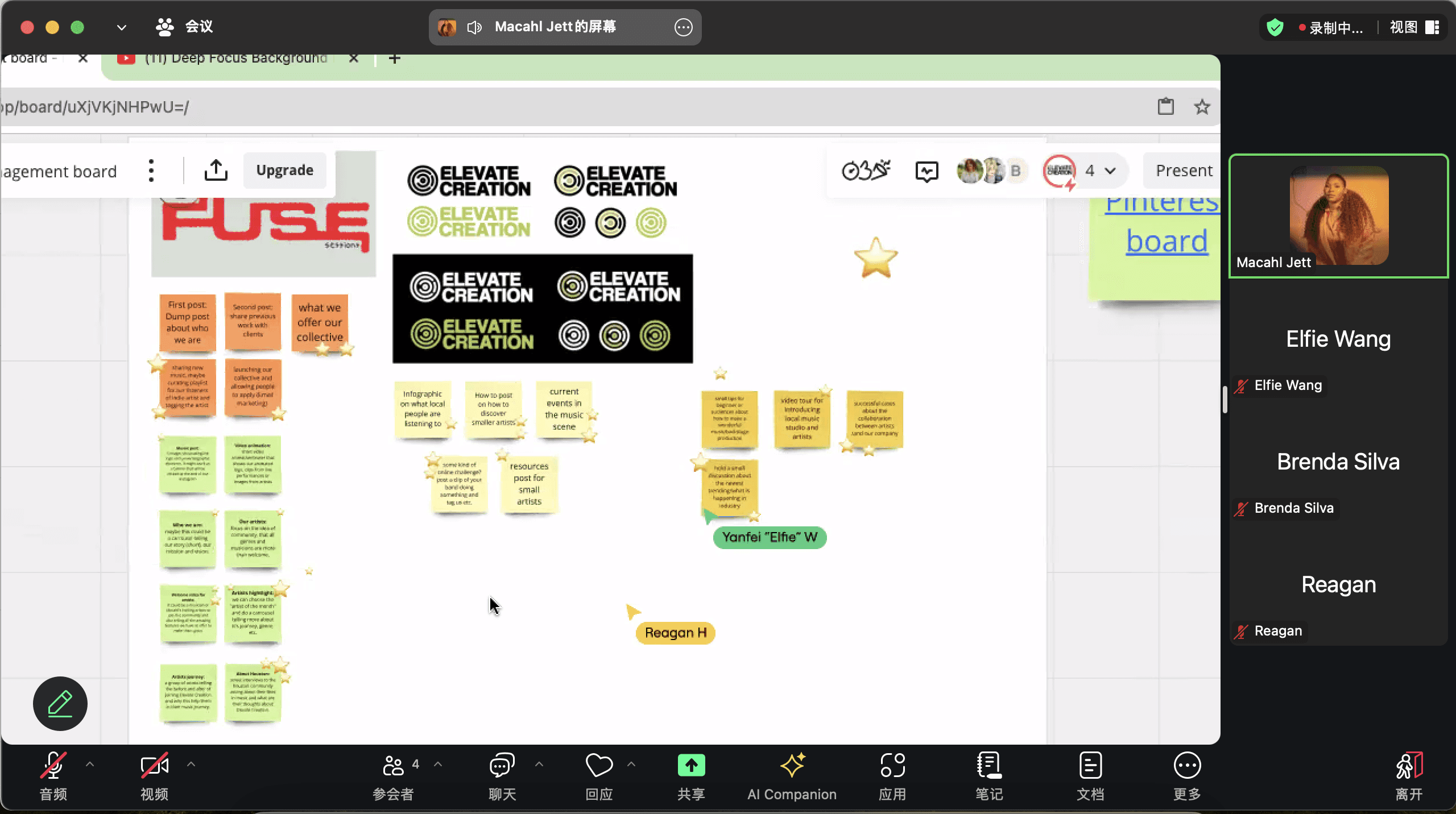Click the green share screen icon
The image size is (1456, 814).
point(691,765)
